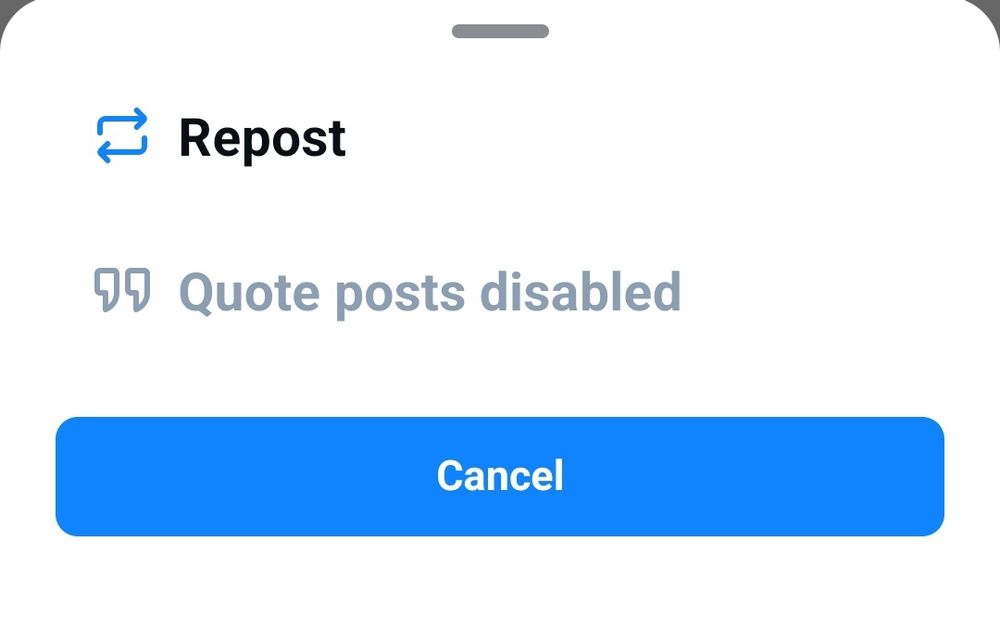Click the right edge of blue Cancel button
The image size is (1000, 644).
pyautogui.click(x=930, y=476)
